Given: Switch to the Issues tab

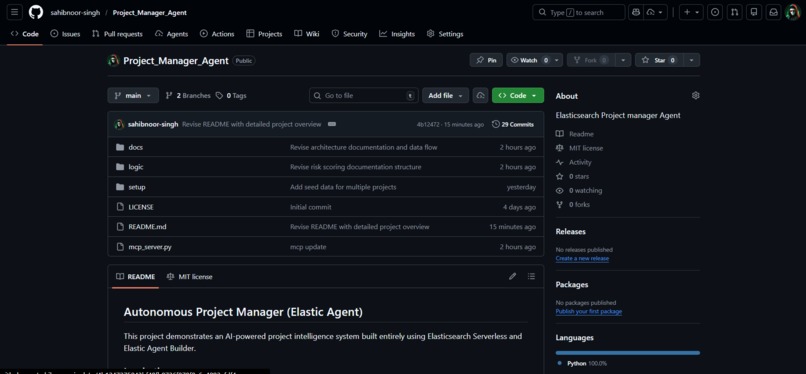Looking at the screenshot, I should pyautogui.click(x=65, y=34).
